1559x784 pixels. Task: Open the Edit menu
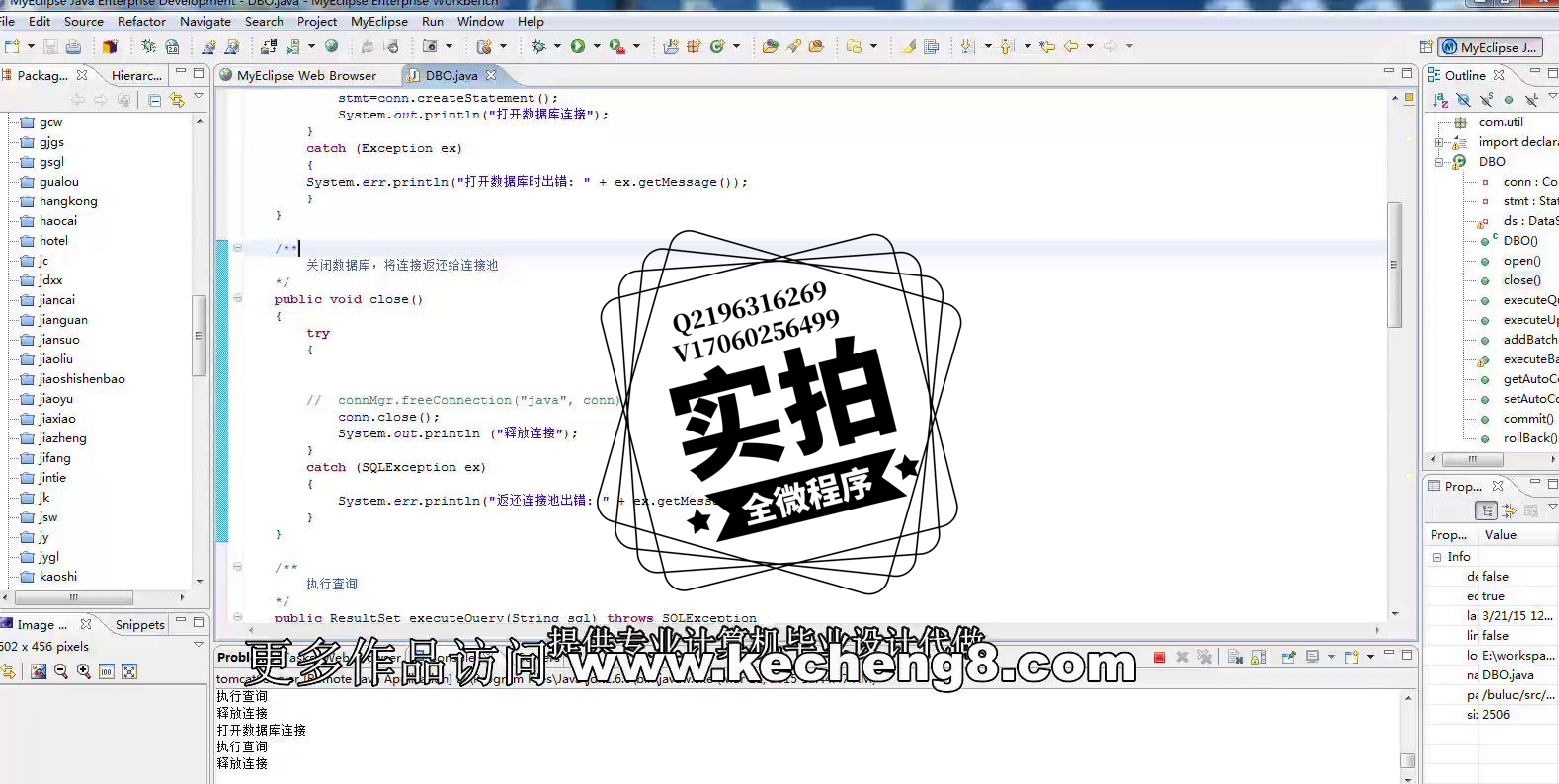[x=40, y=21]
